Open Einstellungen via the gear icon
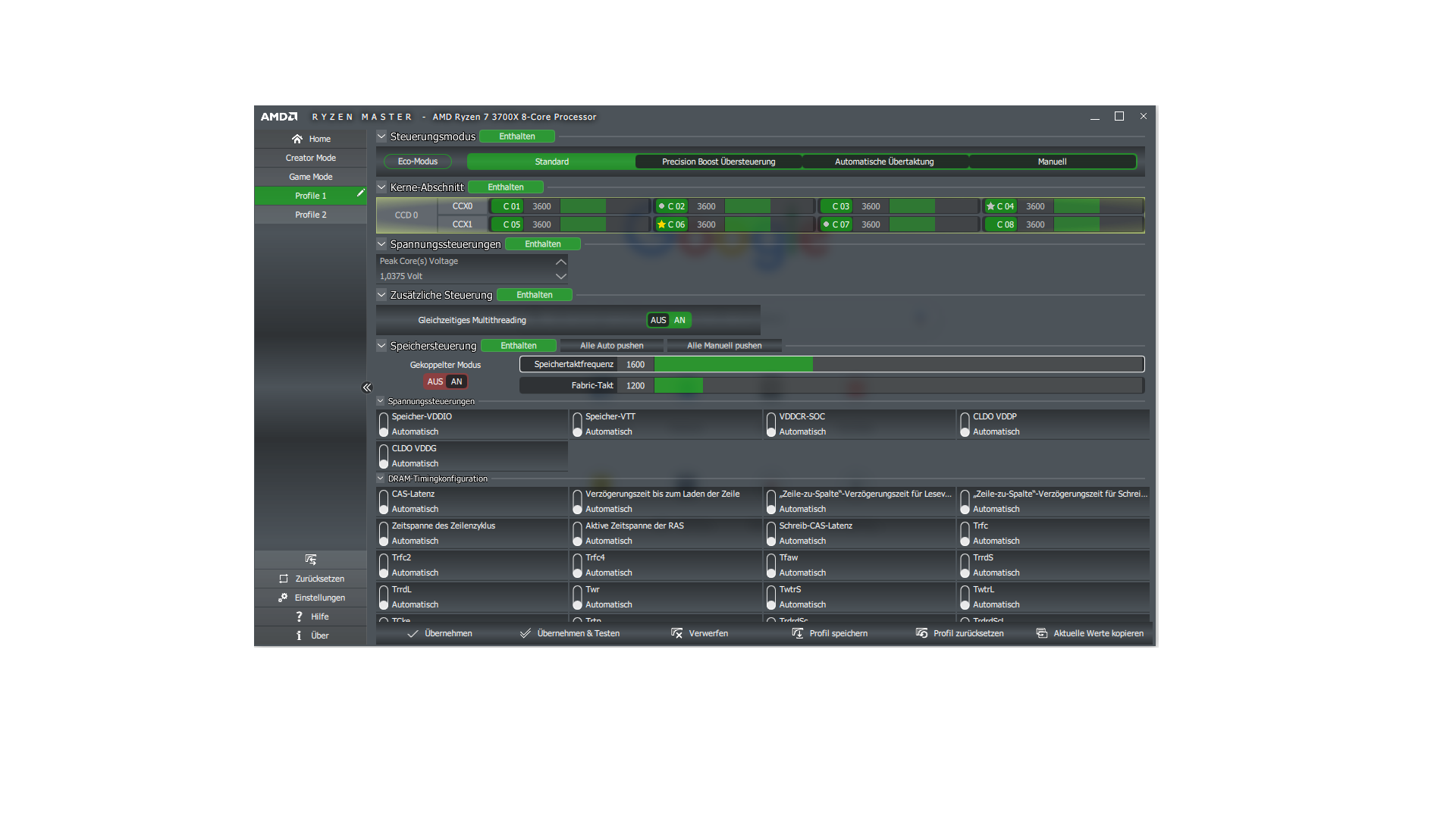 283,598
